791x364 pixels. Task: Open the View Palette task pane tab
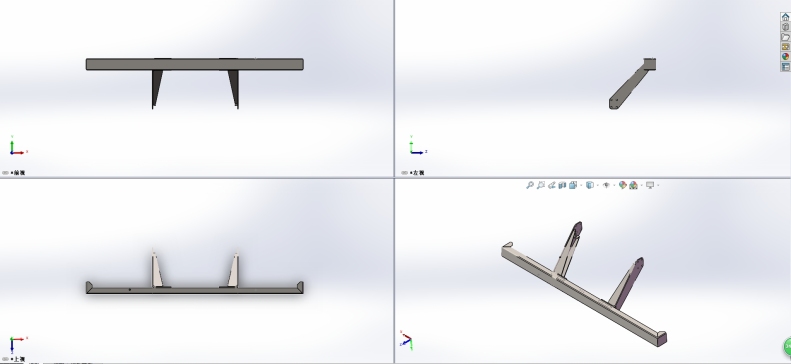coord(785,46)
